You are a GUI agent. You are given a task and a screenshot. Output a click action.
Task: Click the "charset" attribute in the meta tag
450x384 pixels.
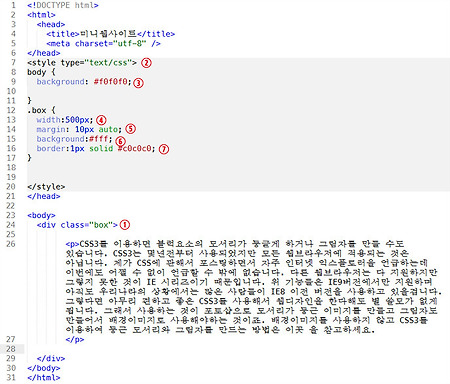[91, 44]
